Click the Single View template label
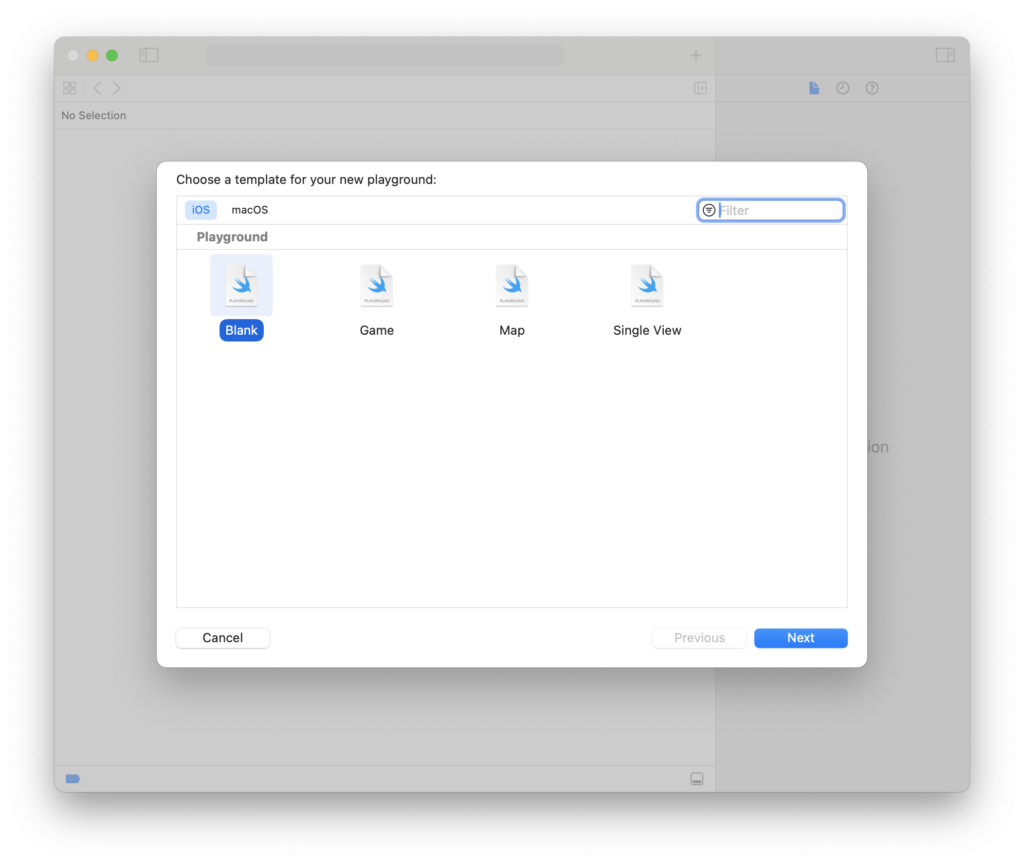1024x864 pixels. [647, 330]
